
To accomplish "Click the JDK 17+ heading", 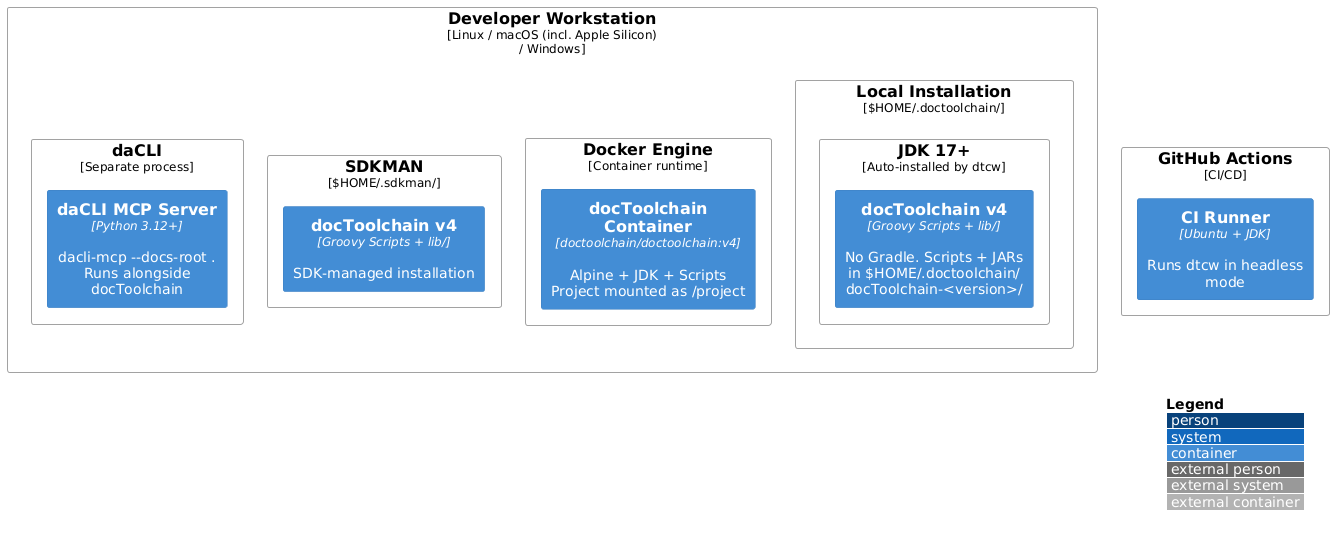I will 934,151.
